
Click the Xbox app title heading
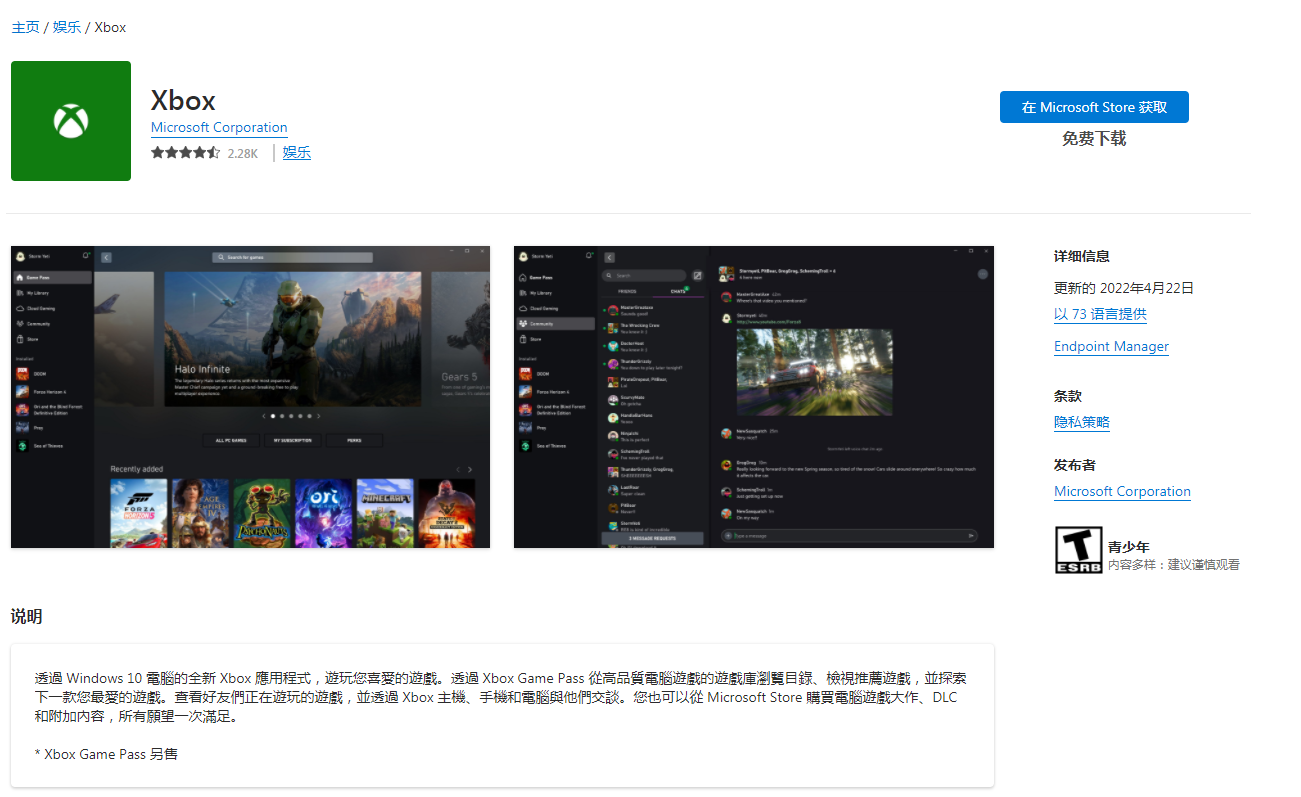pos(183,100)
